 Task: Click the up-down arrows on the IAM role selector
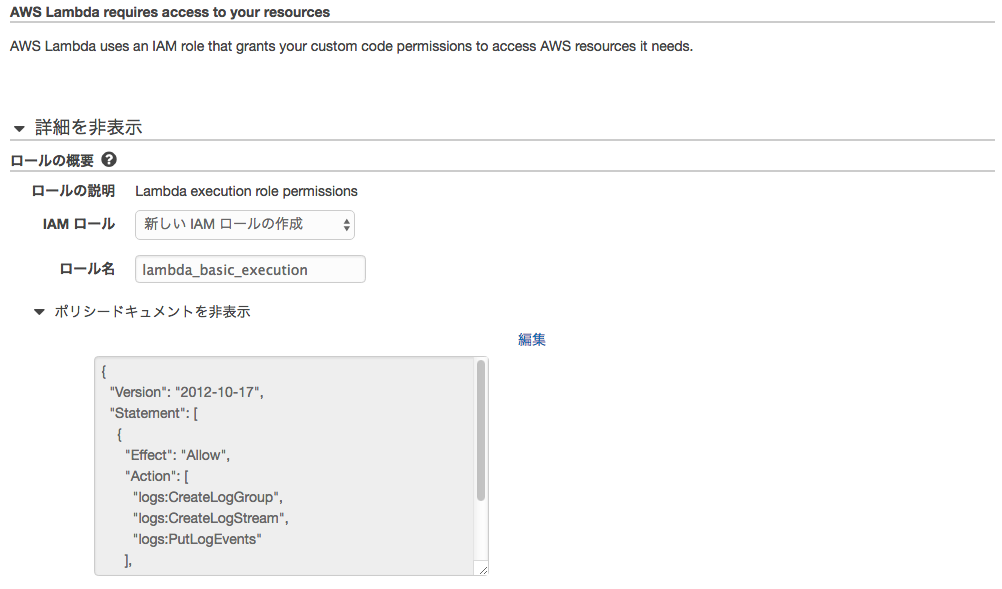click(347, 225)
